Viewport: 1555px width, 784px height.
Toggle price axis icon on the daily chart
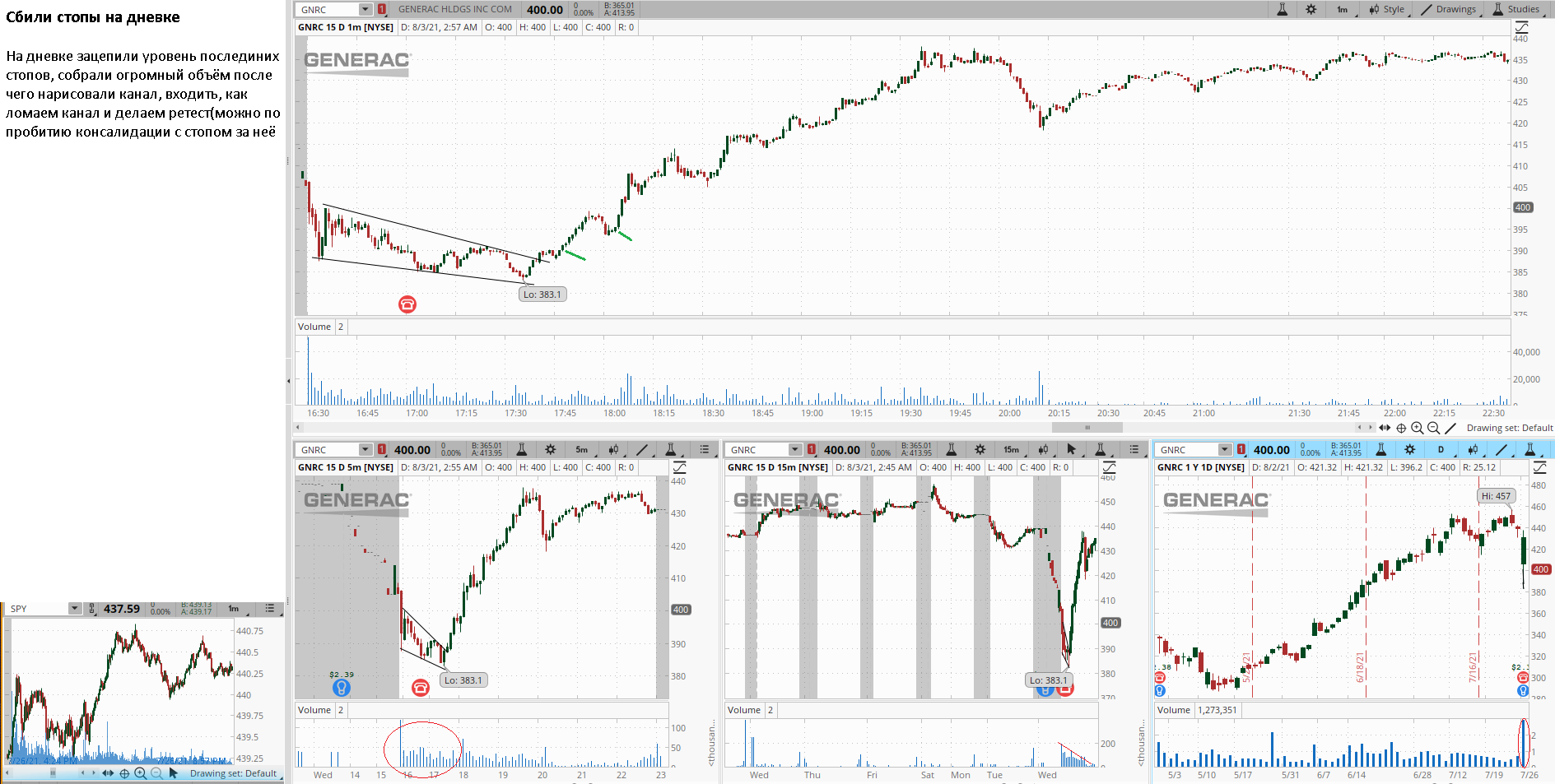(x=1539, y=467)
